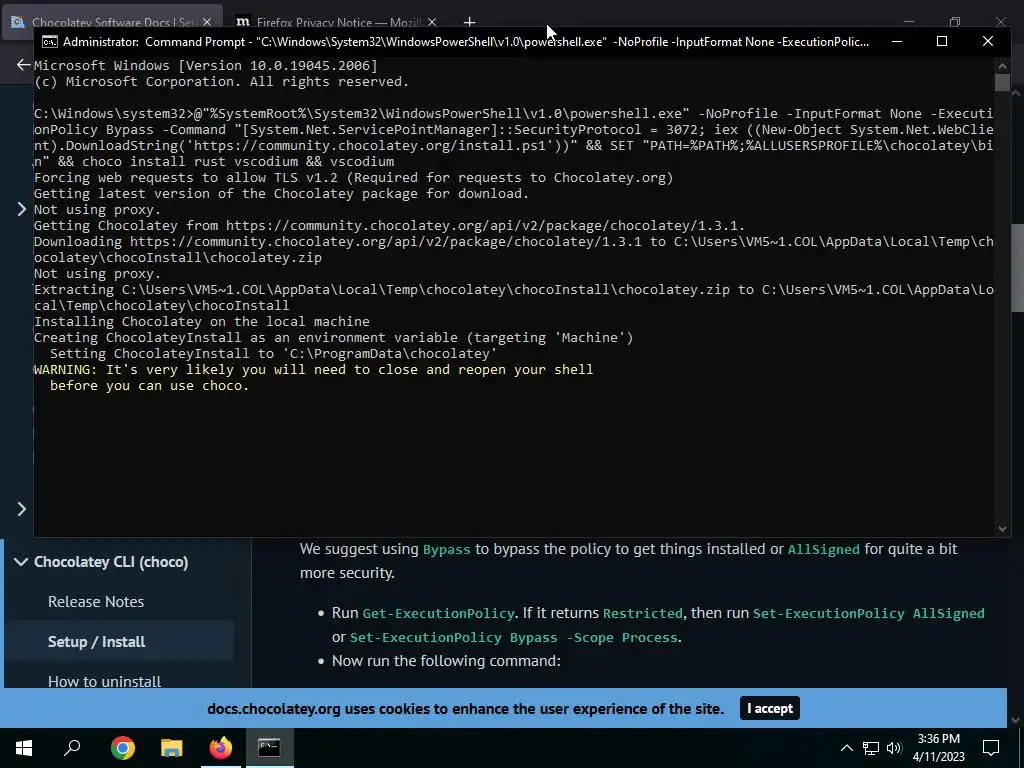Screen dimensions: 1024x768
Task: Click Get-ExecutionPolicy code text
Action: (438, 613)
